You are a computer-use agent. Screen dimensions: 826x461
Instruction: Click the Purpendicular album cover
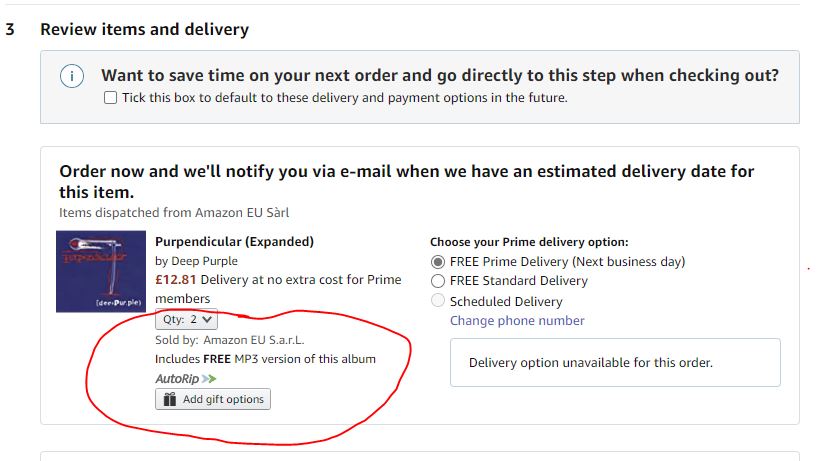pos(100,271)
